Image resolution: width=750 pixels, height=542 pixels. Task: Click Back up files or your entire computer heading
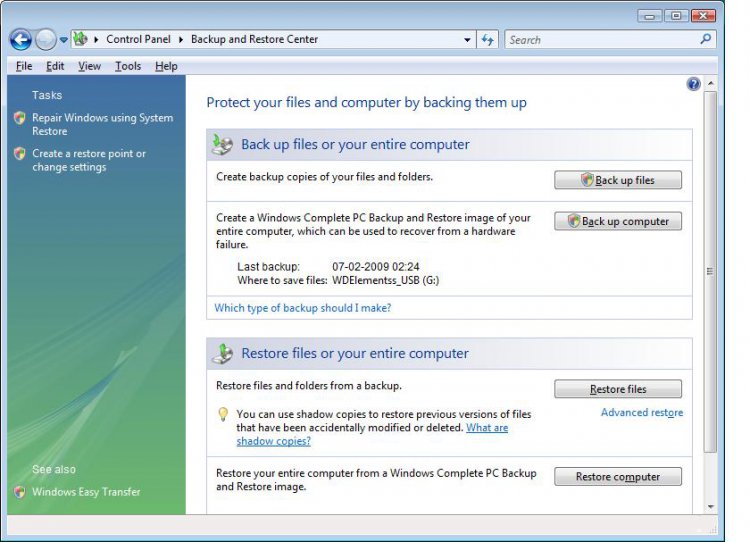(x=355, y=144)
